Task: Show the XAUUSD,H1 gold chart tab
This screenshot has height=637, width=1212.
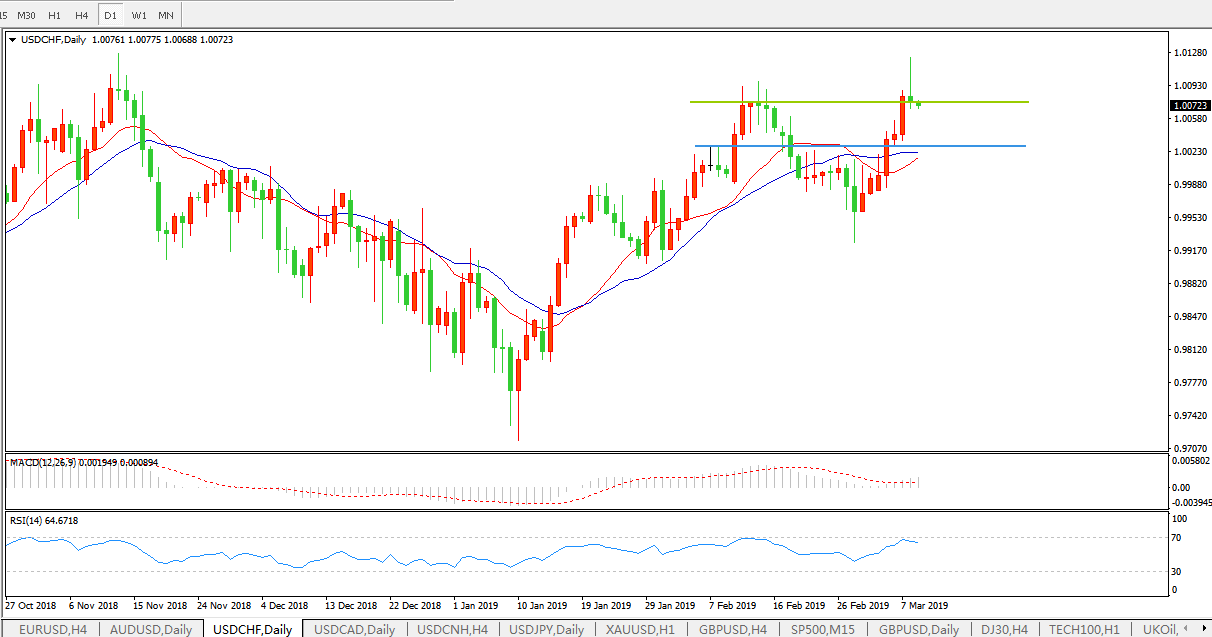Action: coord(640,629)
